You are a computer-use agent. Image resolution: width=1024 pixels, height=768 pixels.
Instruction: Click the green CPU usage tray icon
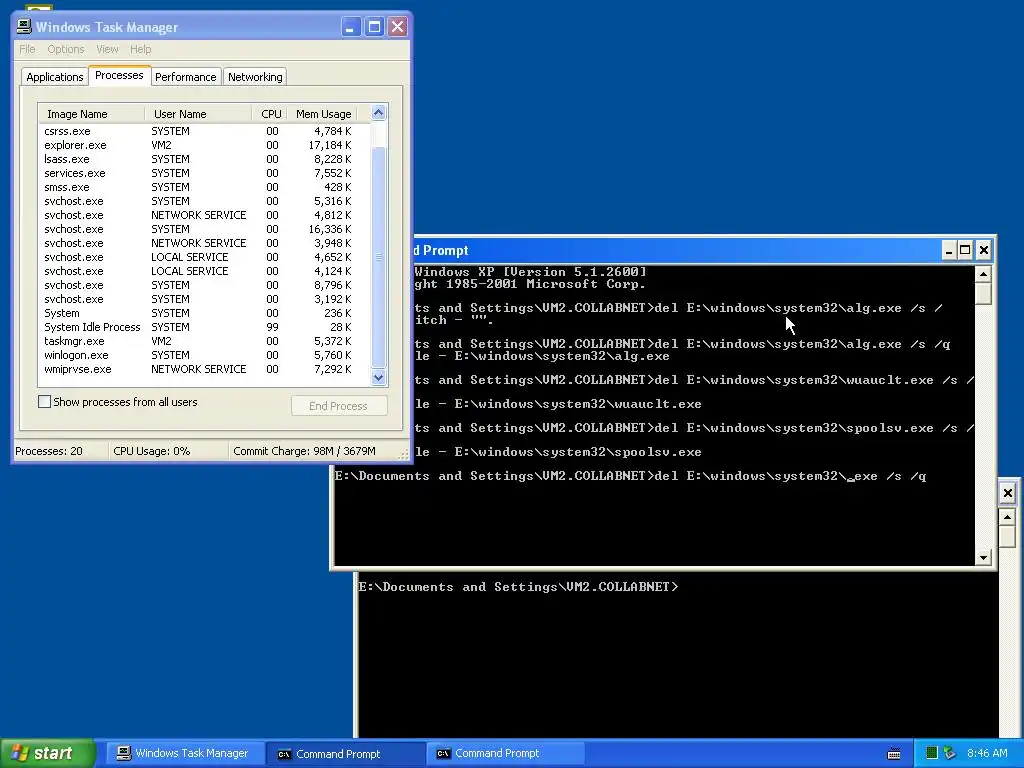coord(932,753)
